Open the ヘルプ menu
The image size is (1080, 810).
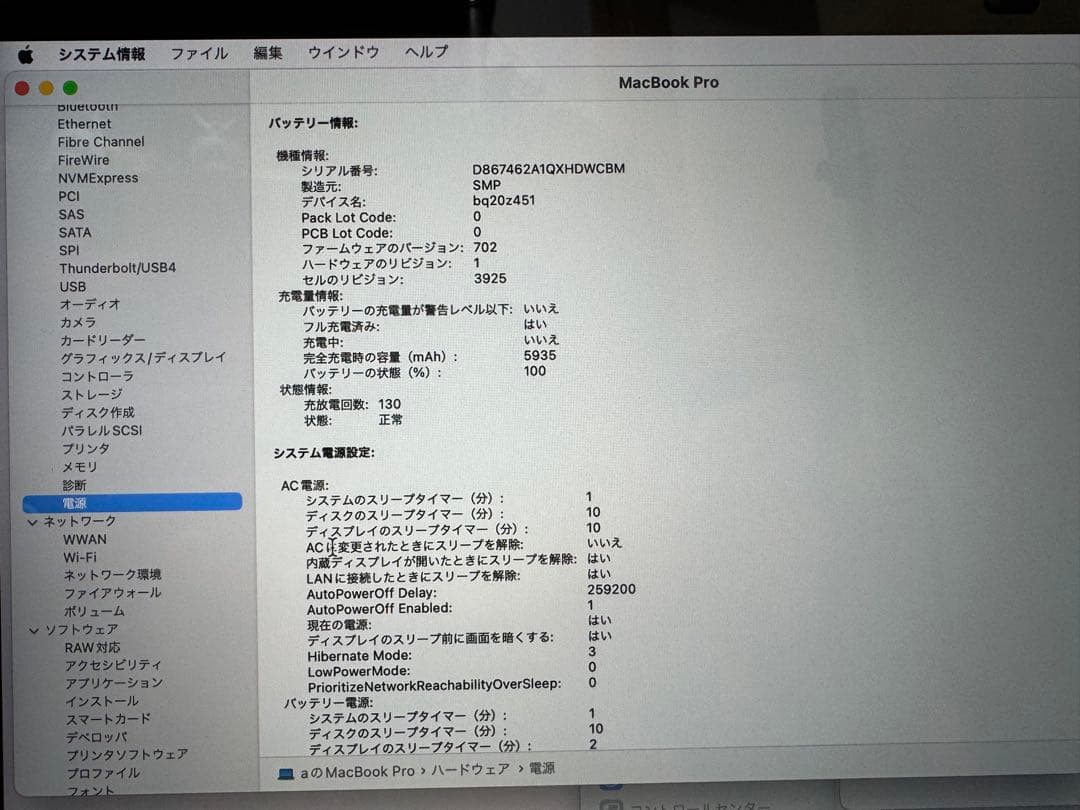point(425,55)
